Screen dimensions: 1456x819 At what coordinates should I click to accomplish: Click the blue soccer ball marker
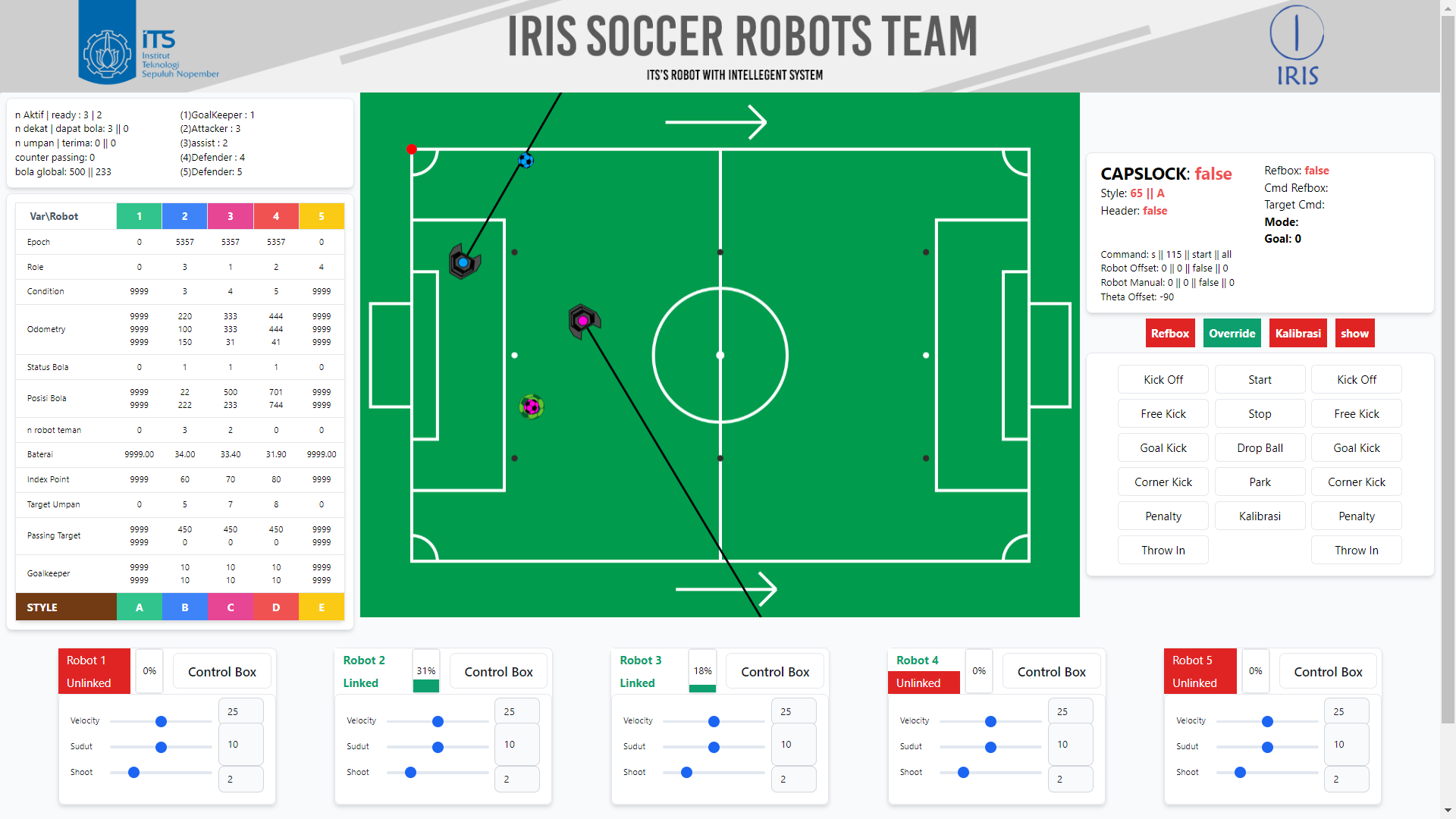tap(526, 161)
